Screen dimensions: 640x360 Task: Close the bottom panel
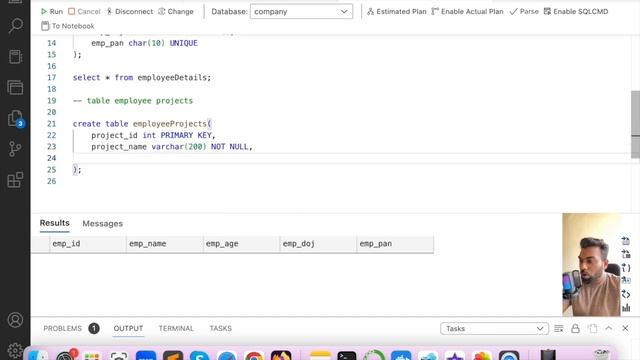[x=625, y=328]
